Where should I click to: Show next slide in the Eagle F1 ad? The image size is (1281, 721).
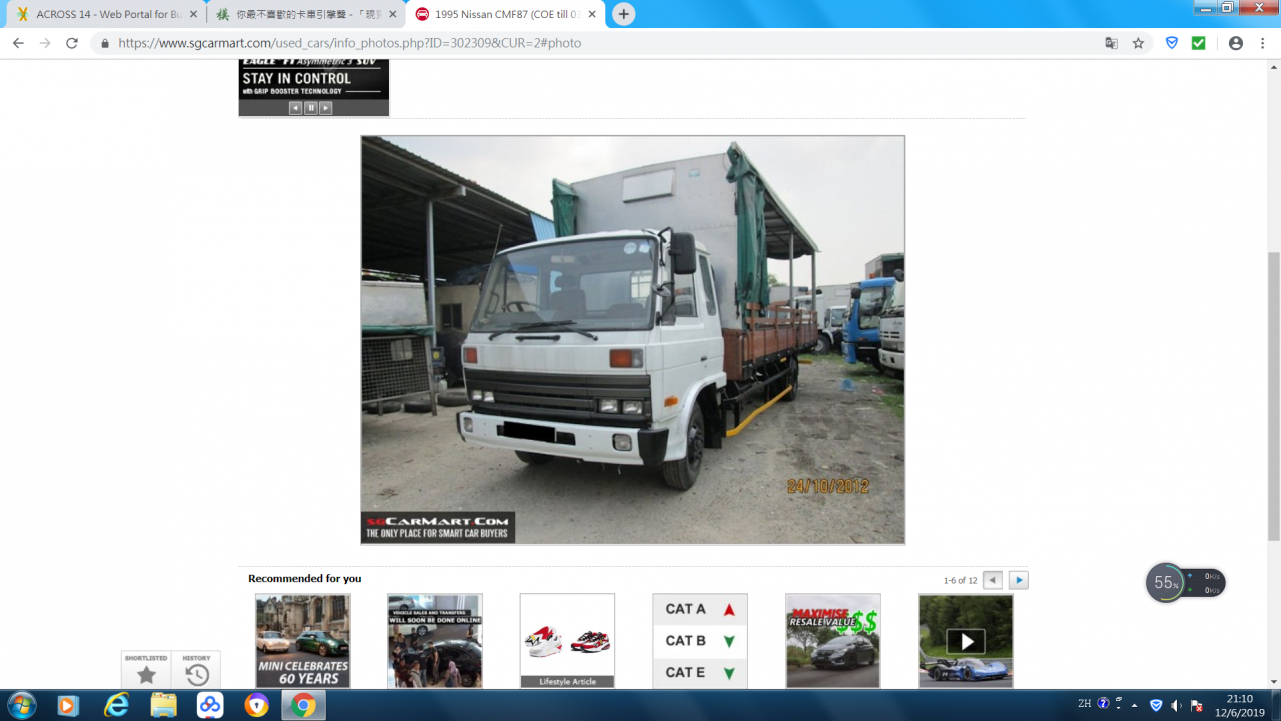click(x=326, y=108)
